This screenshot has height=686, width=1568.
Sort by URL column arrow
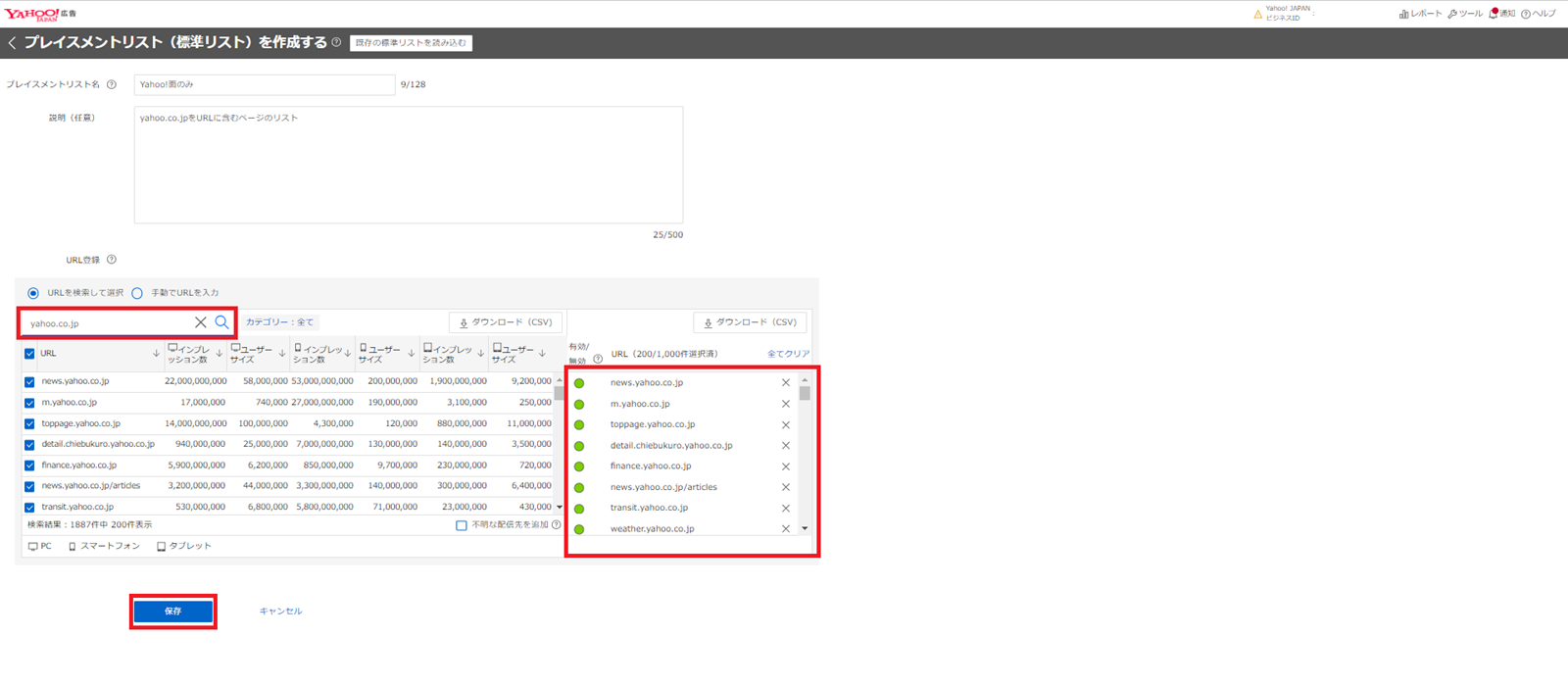pyautogui.click(x=156, y=354)
